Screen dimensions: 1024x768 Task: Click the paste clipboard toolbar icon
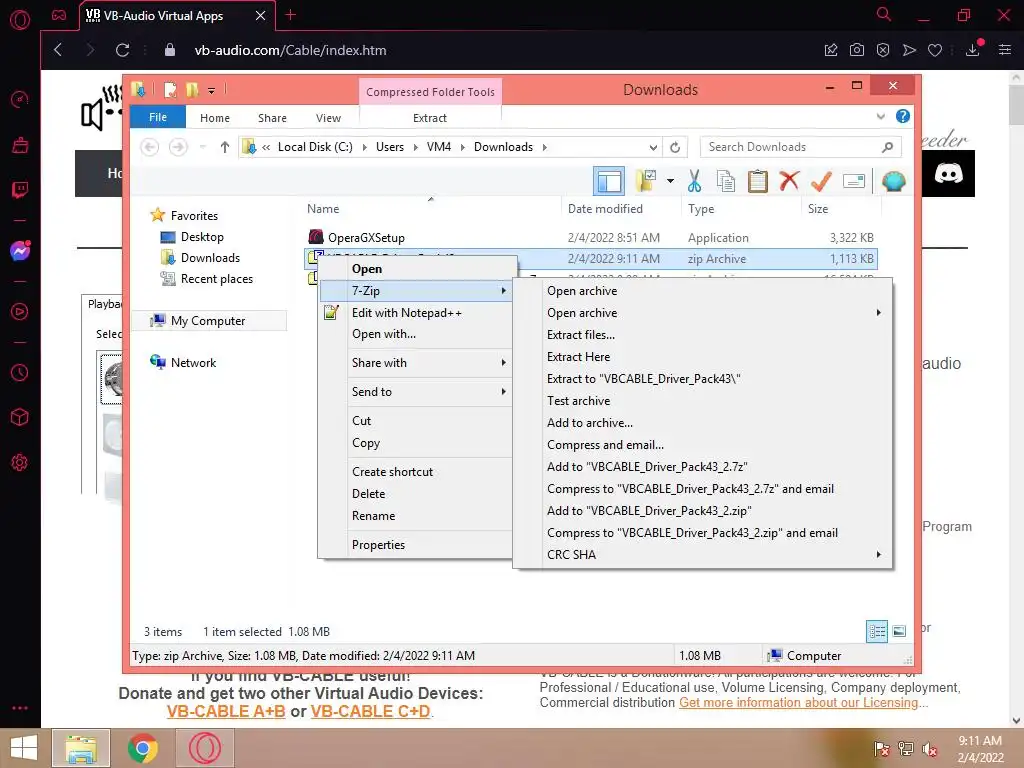click(758, 181)
